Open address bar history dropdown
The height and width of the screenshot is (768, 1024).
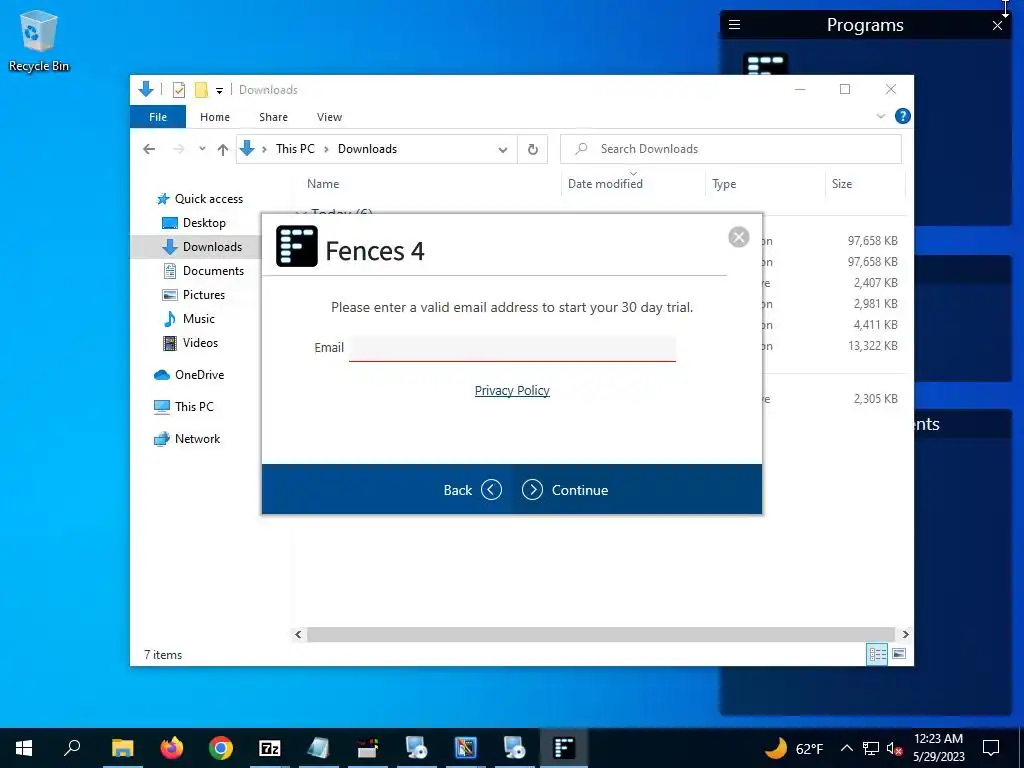point(502,150)
